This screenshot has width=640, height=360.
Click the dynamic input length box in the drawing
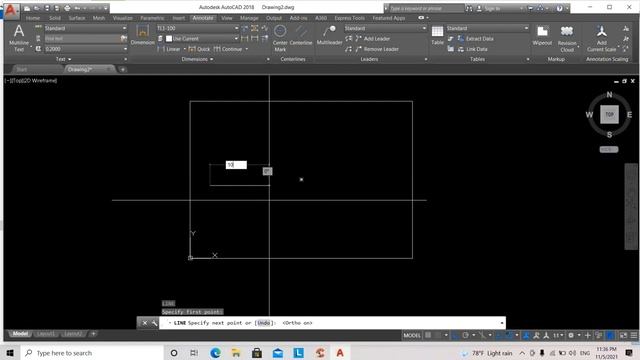[x=236, y=165]
